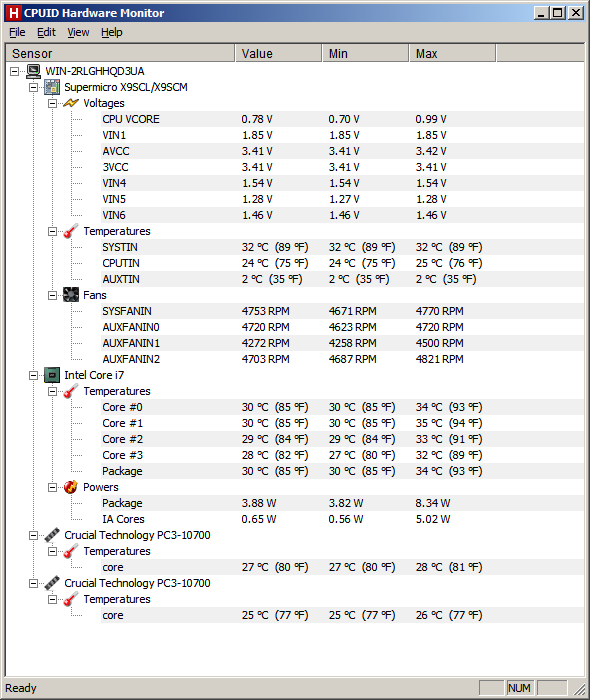Image resolution: width=590 pixels, height=700 pixels.
Task: Select the AUXFANIN0 fan row
Action: coord(342,327)
